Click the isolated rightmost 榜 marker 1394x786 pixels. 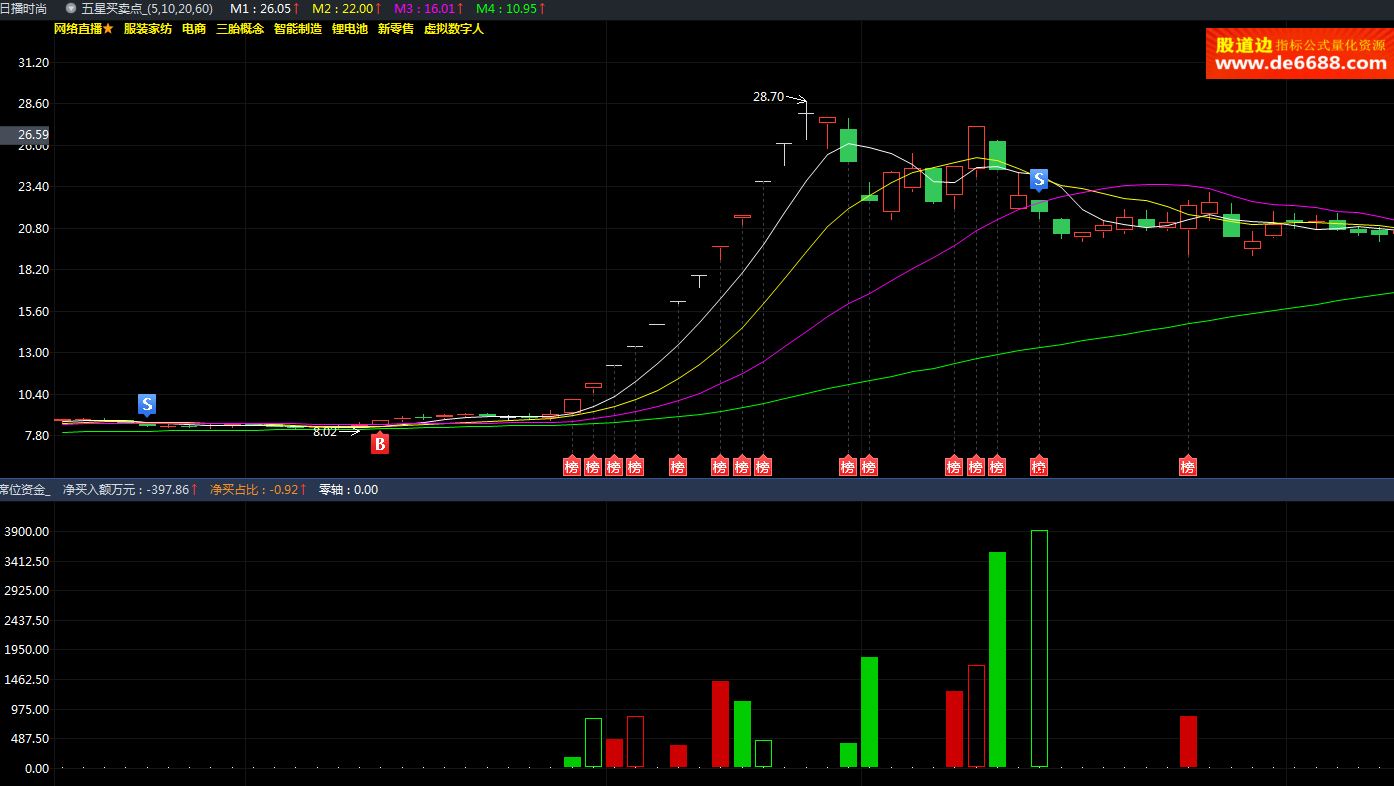click(x=1188, y=466)
